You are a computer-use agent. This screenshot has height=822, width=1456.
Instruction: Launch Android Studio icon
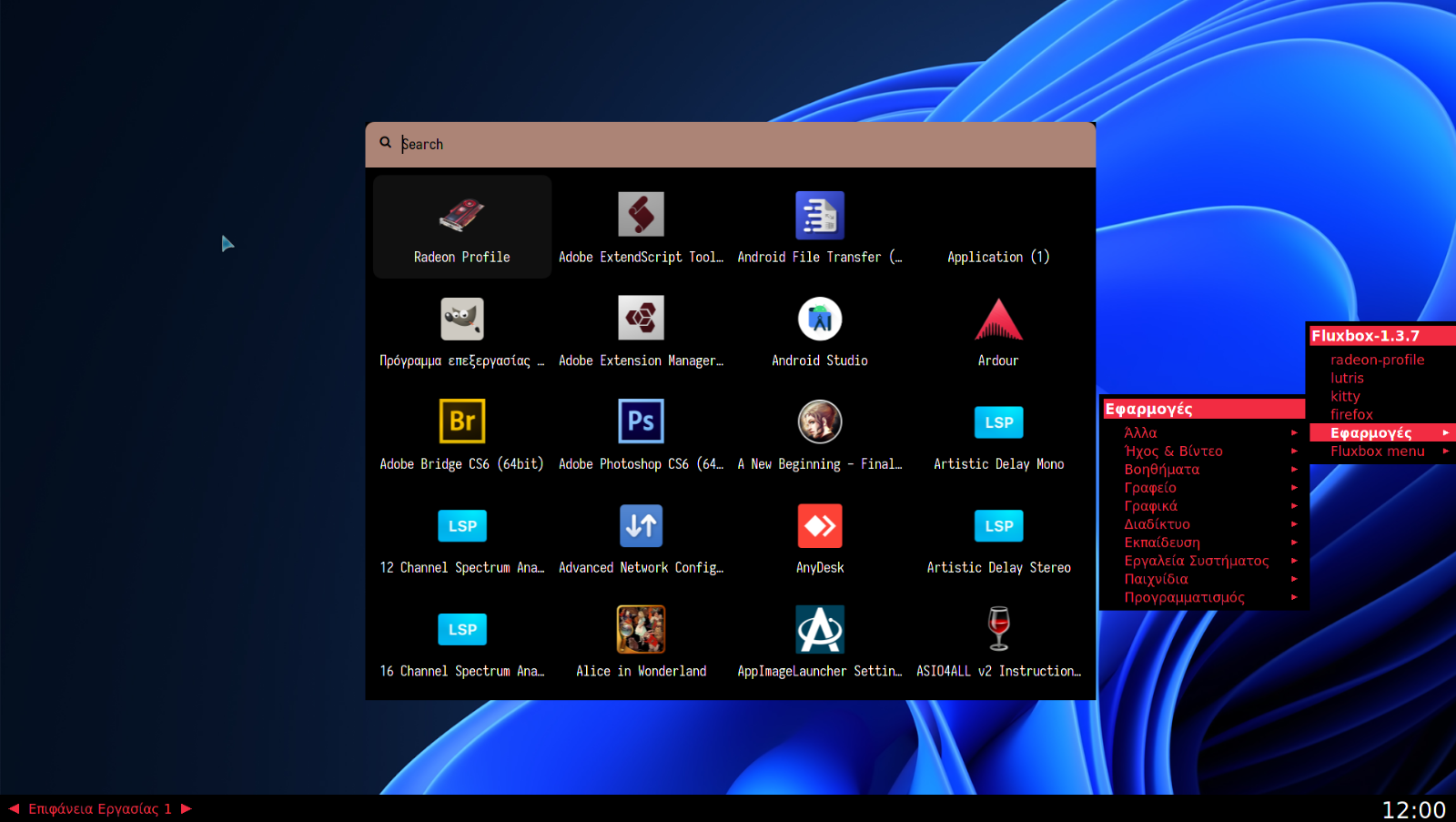(820, 319)
